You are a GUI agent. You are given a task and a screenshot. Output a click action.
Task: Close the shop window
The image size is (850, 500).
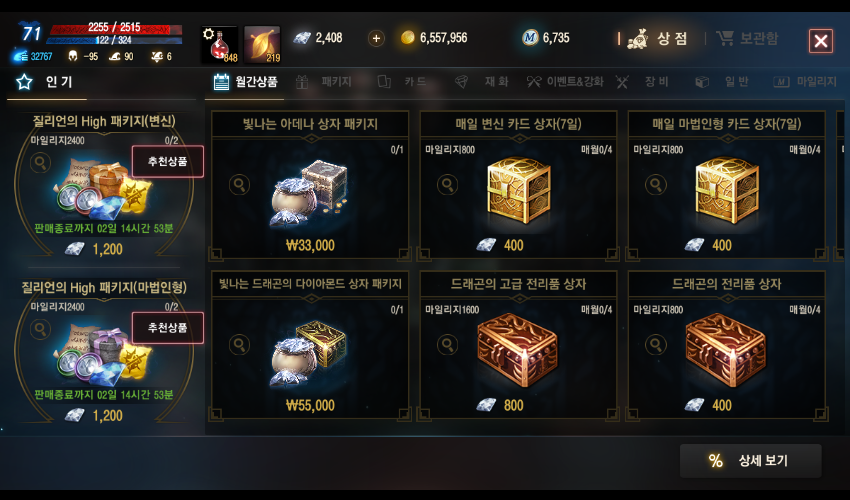821,41
